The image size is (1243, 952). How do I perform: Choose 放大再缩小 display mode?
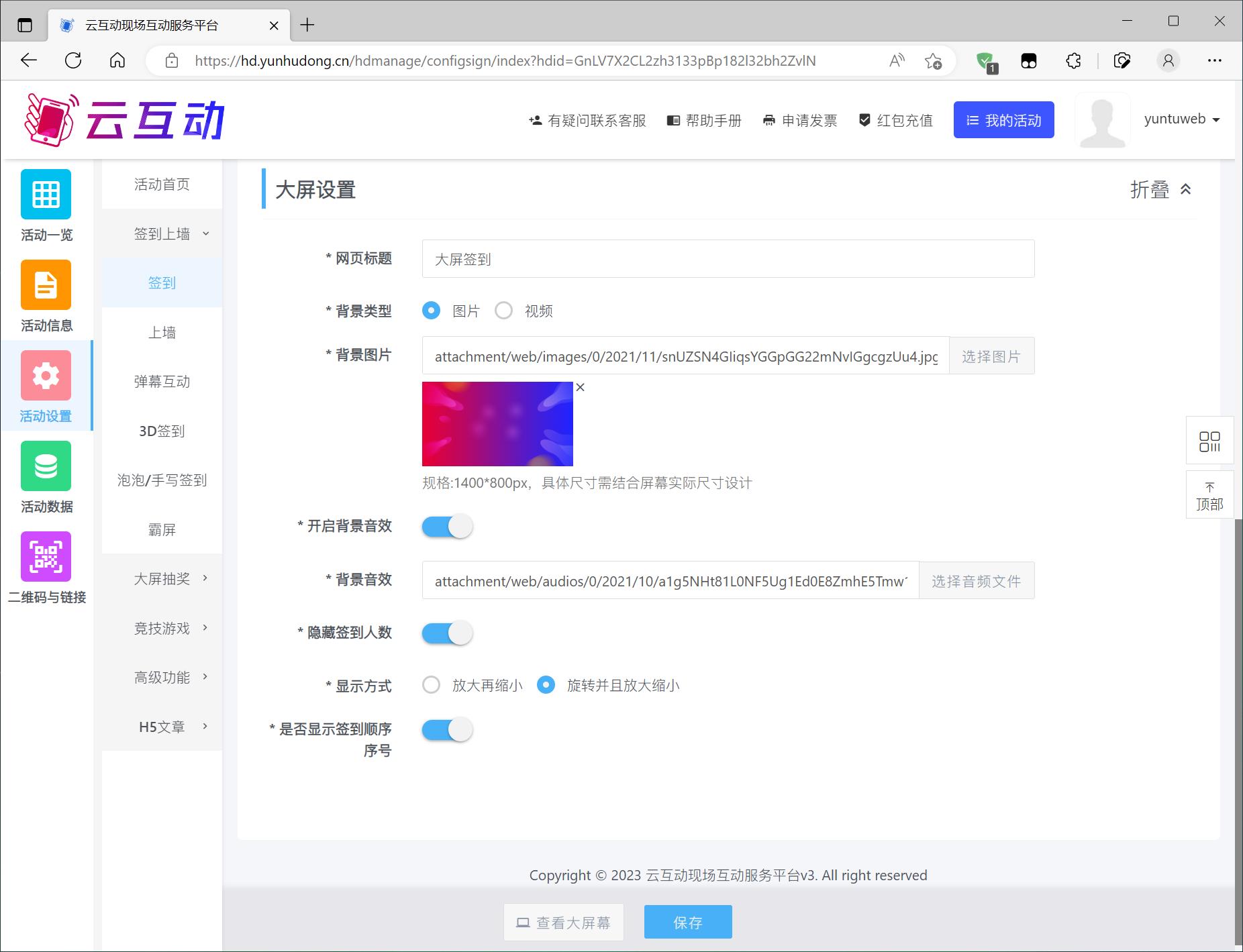tap(432, 685)
